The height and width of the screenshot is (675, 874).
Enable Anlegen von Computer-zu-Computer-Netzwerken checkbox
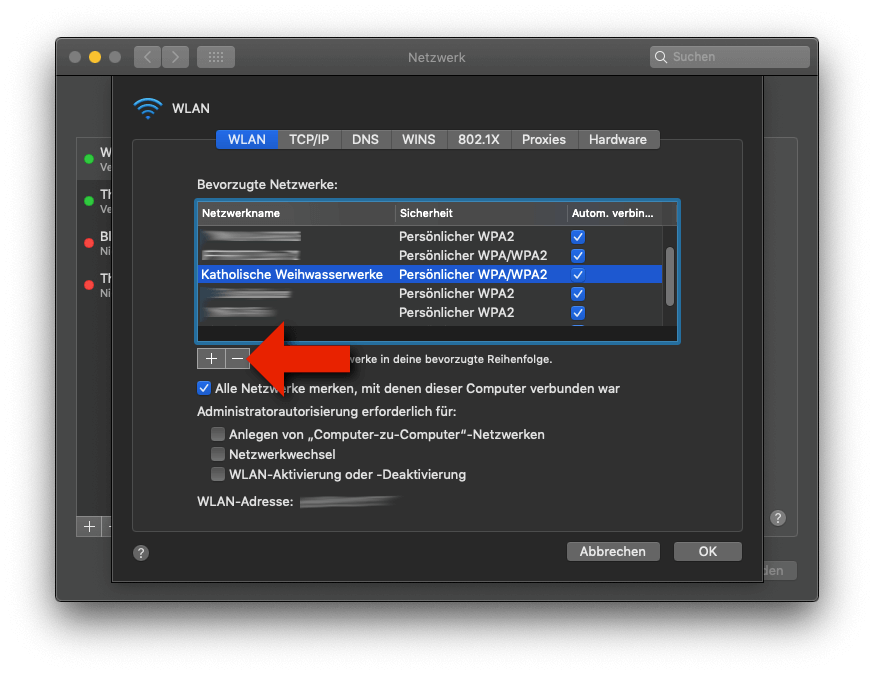tap(218, 434)
